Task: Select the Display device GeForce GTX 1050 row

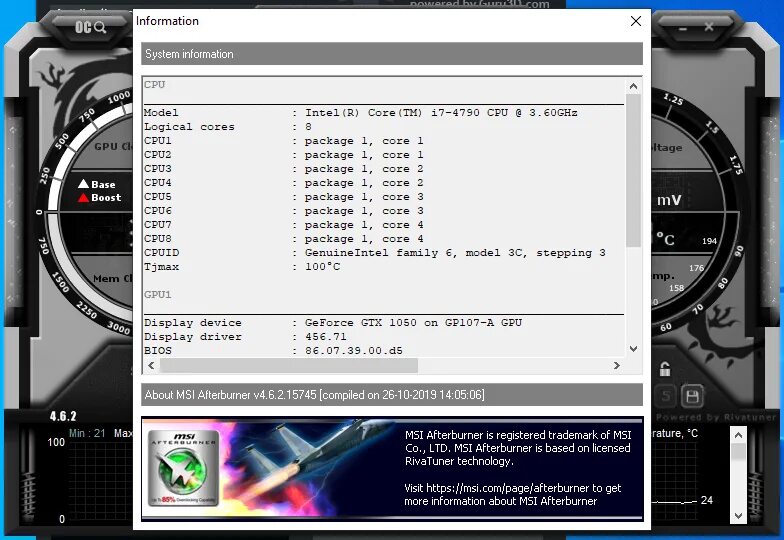Action: tap(333, 323)
